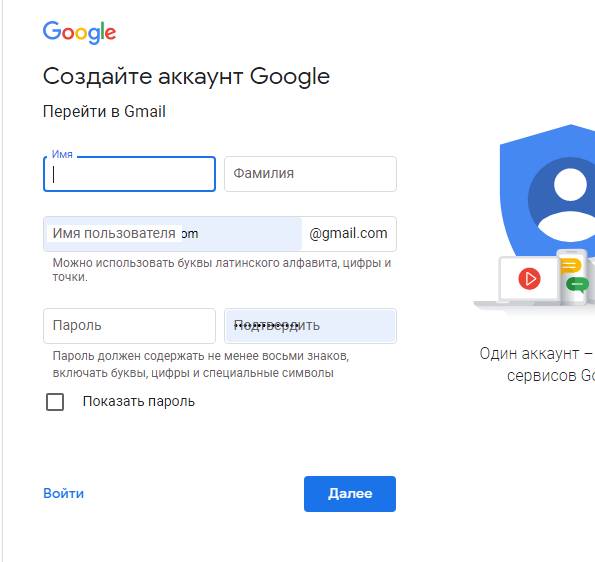The image size is (595, 562).
Task: Click the Показать пароль label text
Action: coord(139,401)
